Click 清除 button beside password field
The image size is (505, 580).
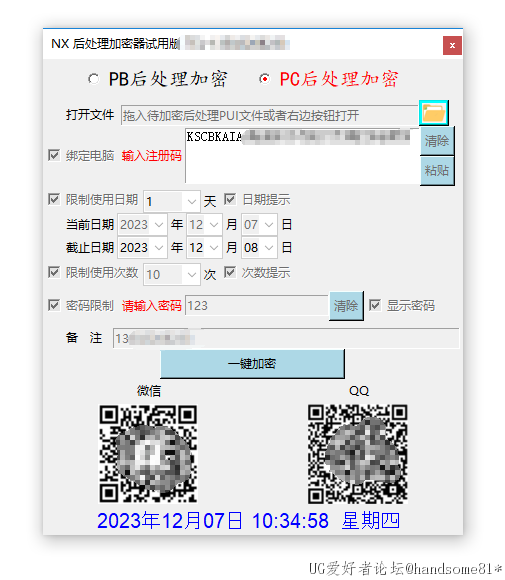tap(346, 306)
